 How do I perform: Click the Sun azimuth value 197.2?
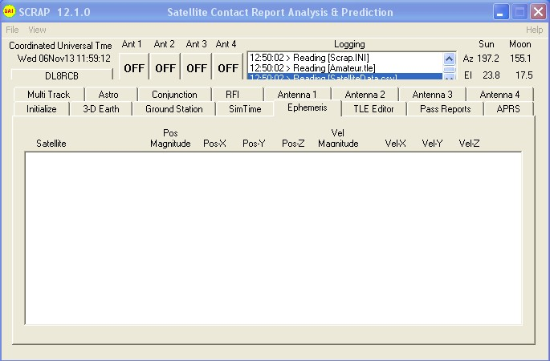(x=488, y=58)
